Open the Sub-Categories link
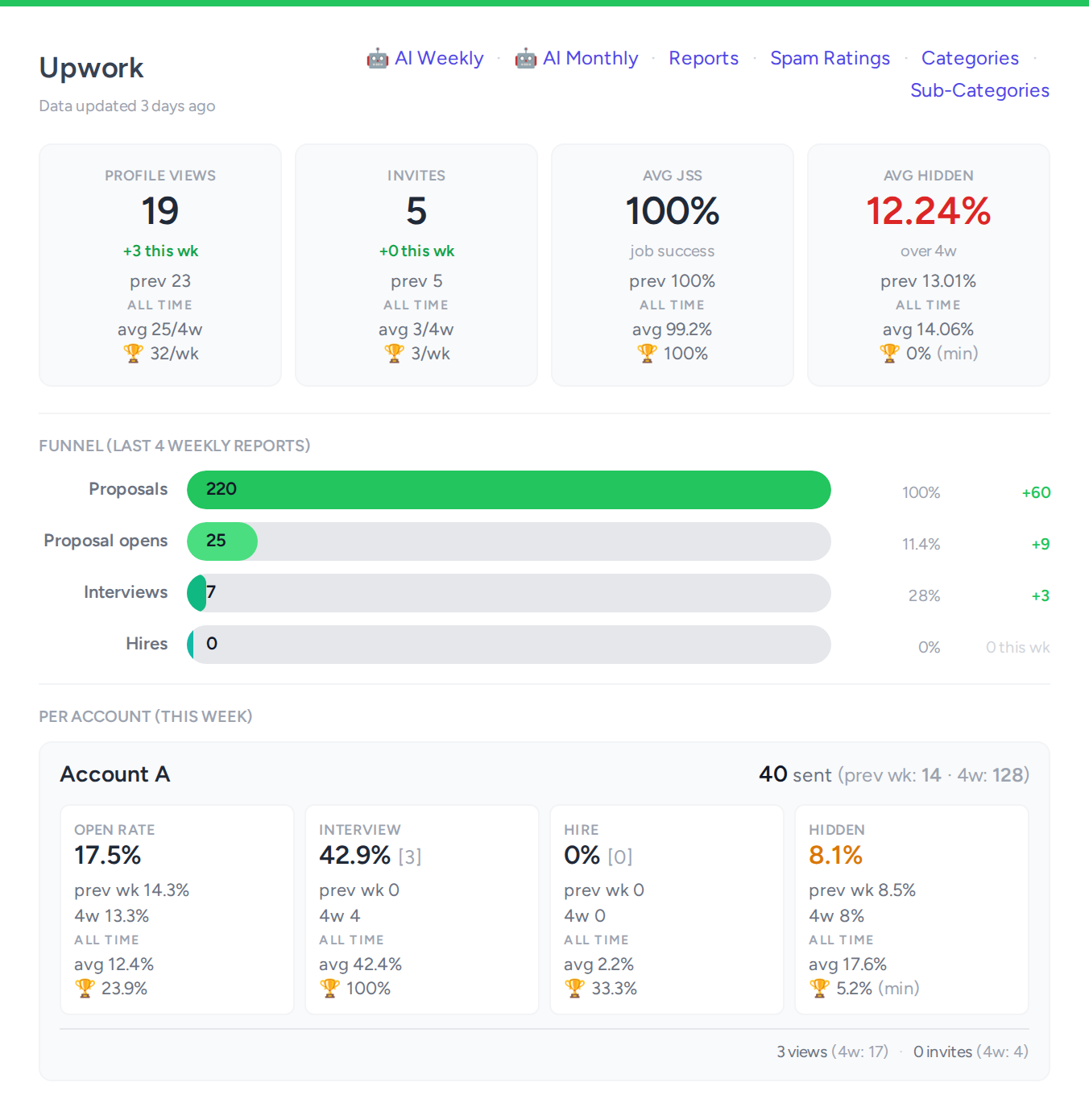Viewport: 1089px width, 1120px height. click(x=979, y=90)
